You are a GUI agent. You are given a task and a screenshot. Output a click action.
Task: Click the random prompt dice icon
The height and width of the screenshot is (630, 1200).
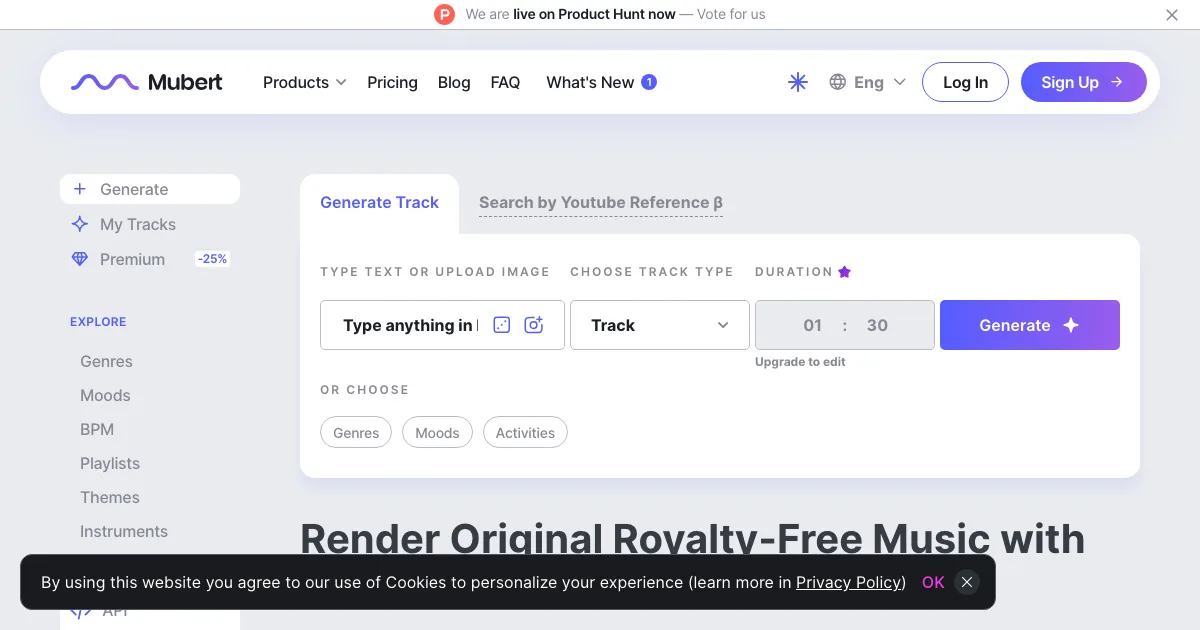pyautogui.click(x=502, y=325)
